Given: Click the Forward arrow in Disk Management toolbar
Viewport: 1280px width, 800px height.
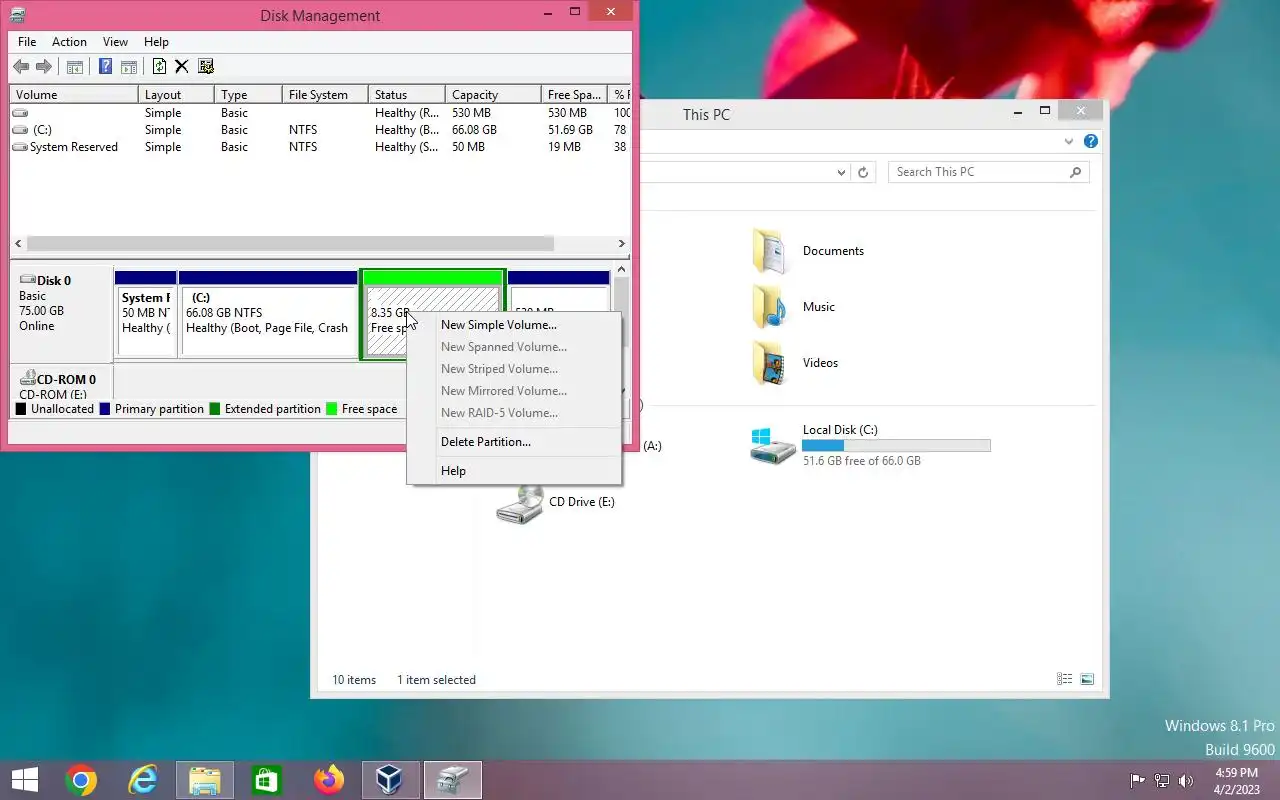Looking at the screenshot, I should click(43, 67).
